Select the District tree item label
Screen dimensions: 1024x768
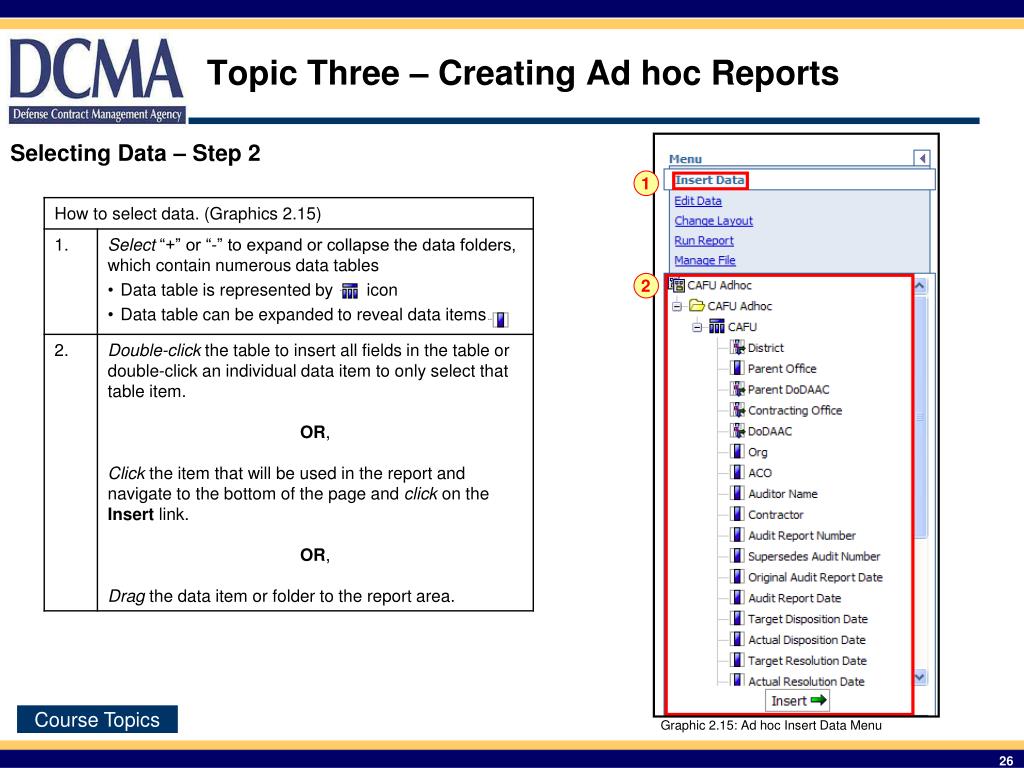765,348
